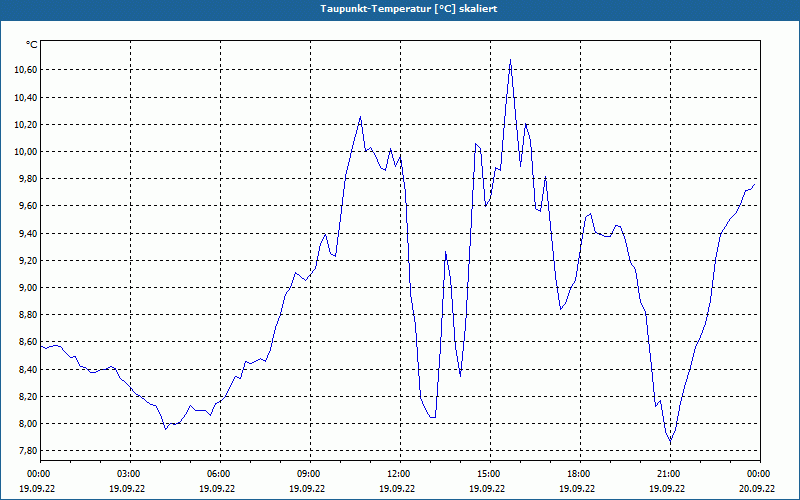Click the curve's highest peak above 10,60
Viewport: 800px width, 500px height.
(x=510, y=60)
